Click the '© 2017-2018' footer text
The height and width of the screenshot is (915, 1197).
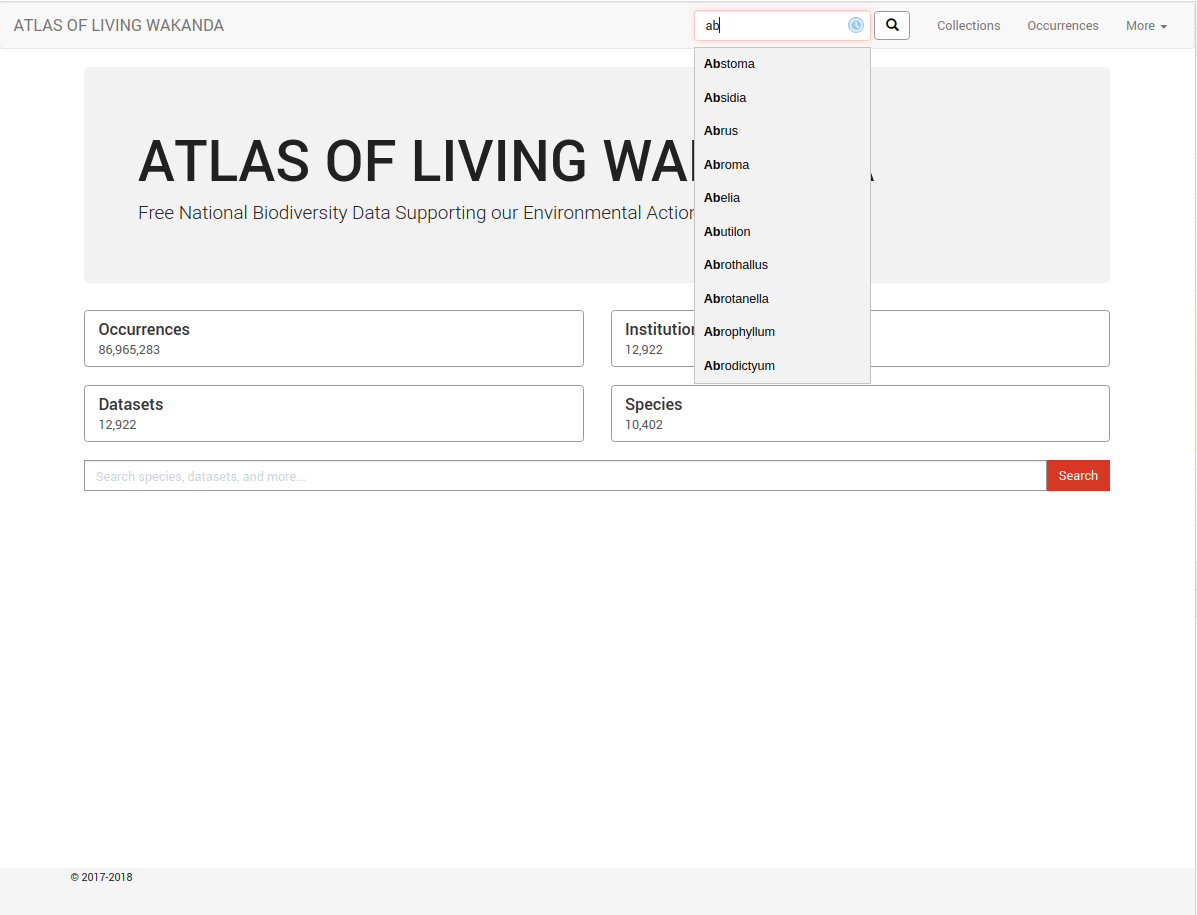coord(102,878)
